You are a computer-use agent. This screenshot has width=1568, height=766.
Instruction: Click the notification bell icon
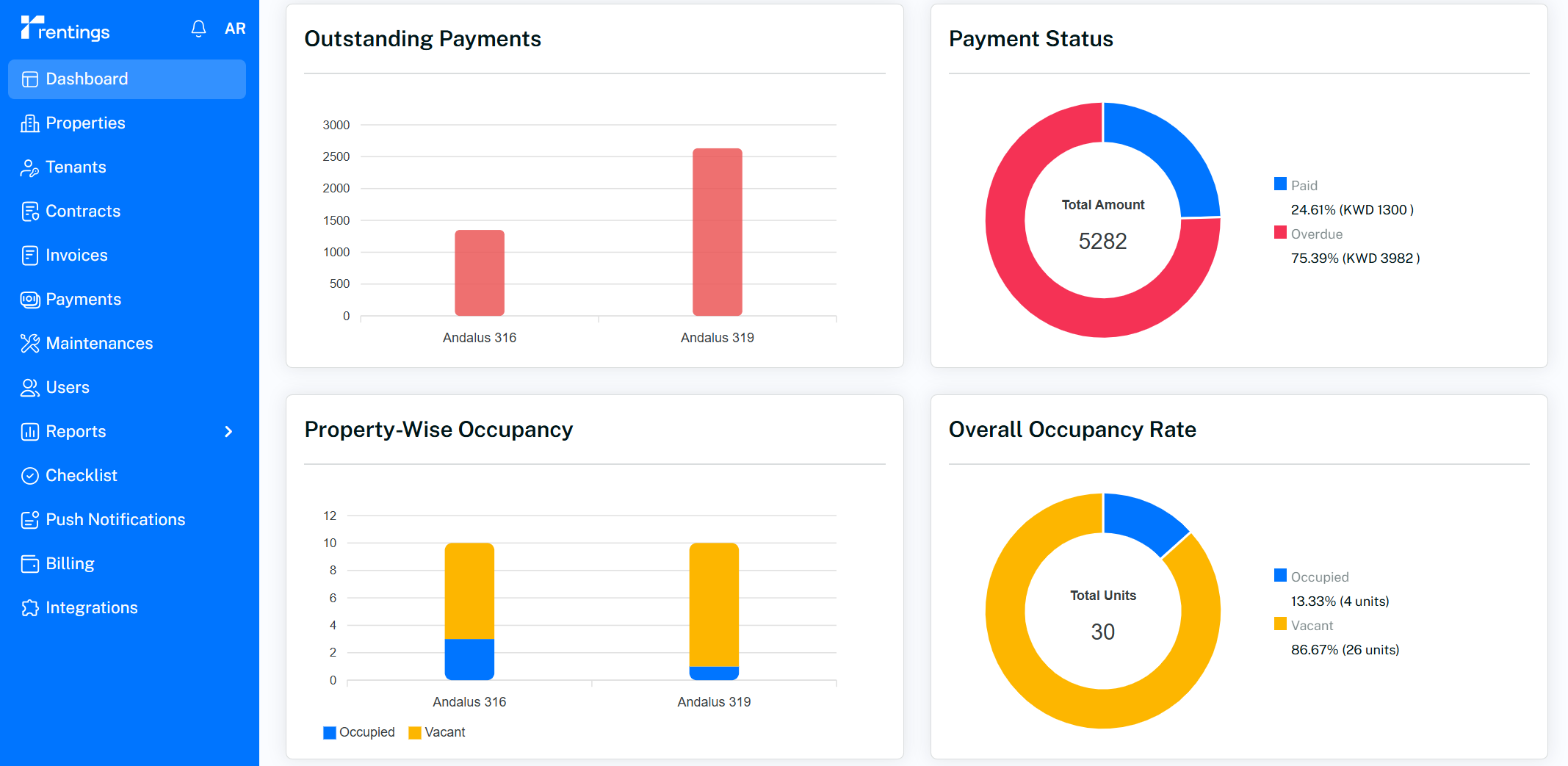198,29
